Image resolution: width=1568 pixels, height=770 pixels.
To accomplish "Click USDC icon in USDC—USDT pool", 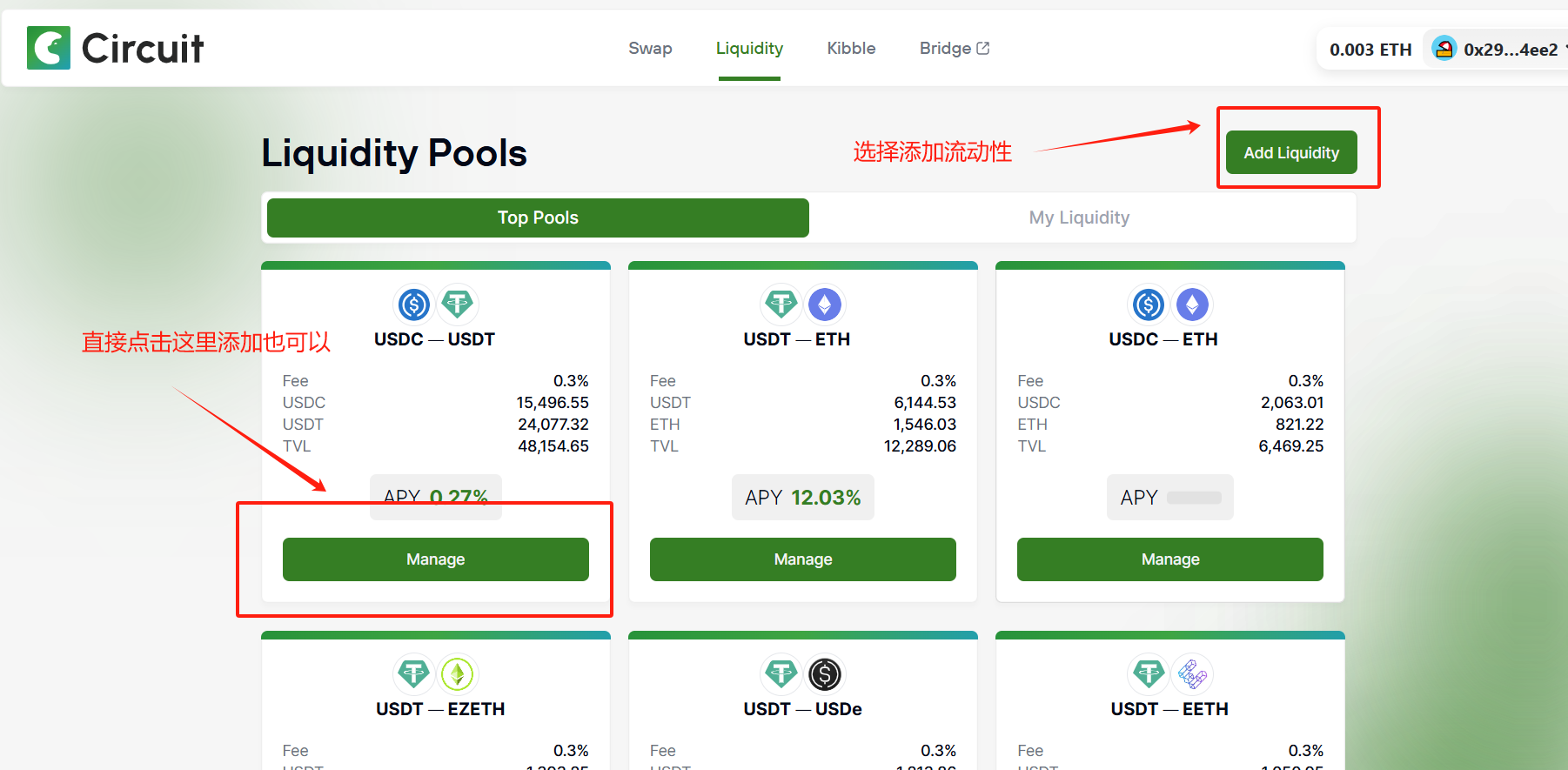I will point(414,305).
